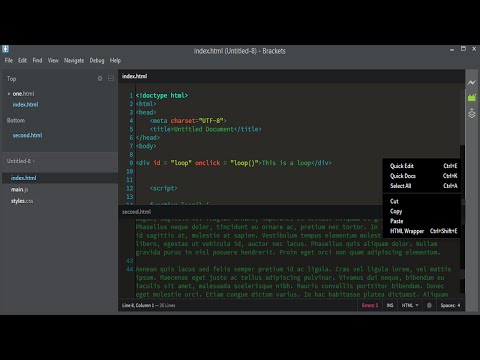Click the Brackets app icon in title bar
This screenshot has height=360, width=480.
(x=5, y=49)
